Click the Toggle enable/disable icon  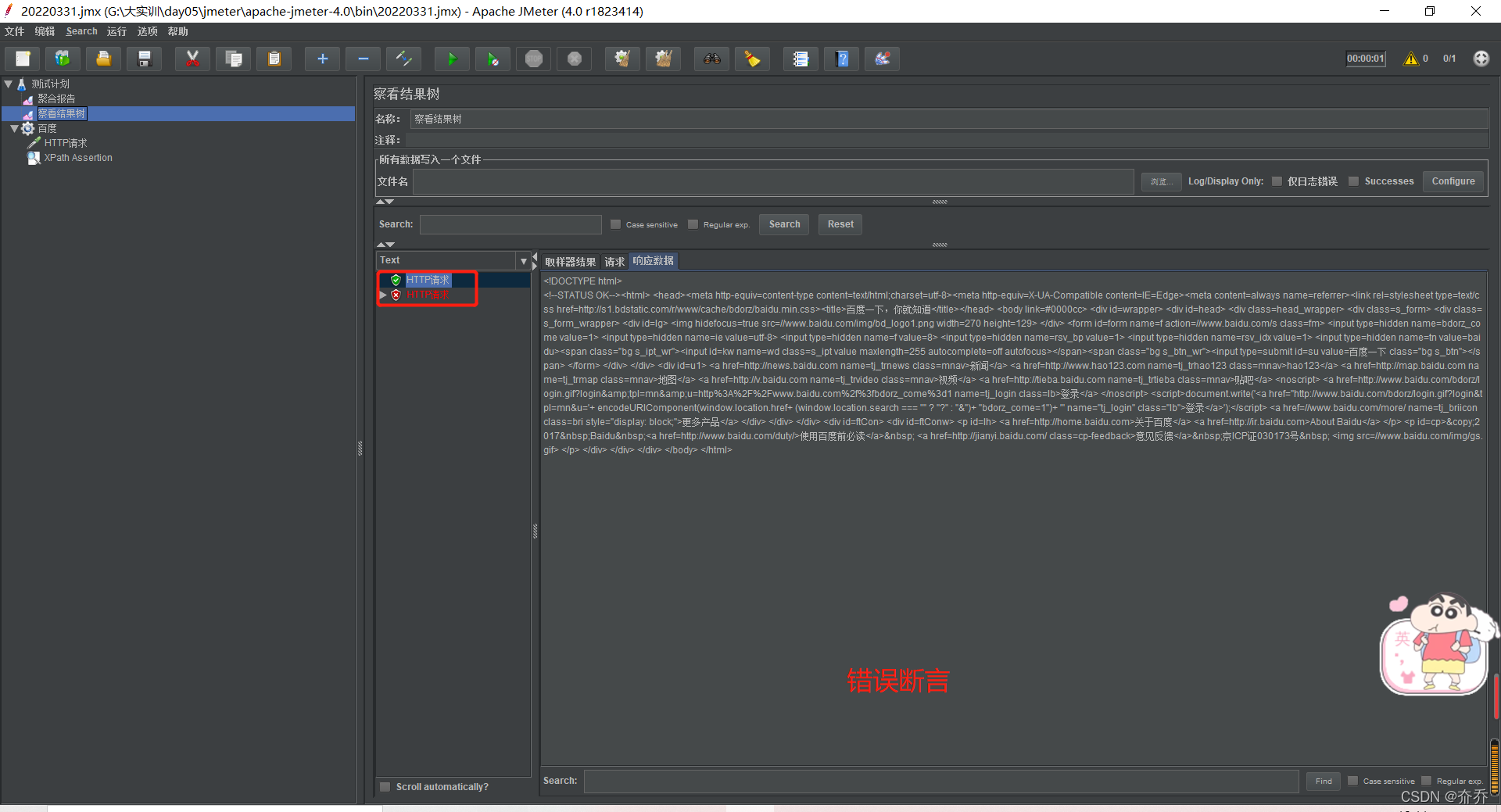pos(404,59)
